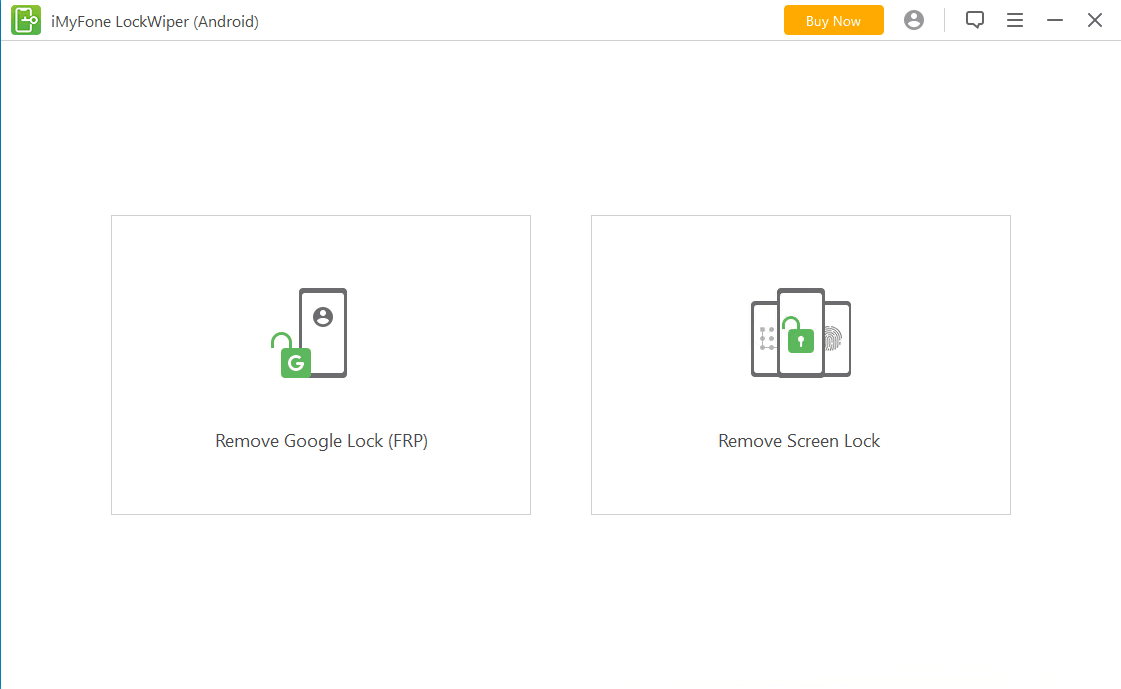This screenshot has height=689, width=1121.
Task: Click the iMyFone LockWiper app logo
Action: (x=26, y=20)
